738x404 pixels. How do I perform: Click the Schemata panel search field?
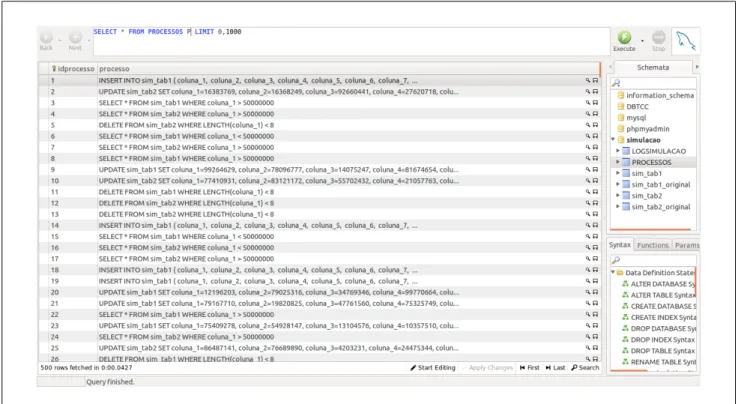[653, 83]
